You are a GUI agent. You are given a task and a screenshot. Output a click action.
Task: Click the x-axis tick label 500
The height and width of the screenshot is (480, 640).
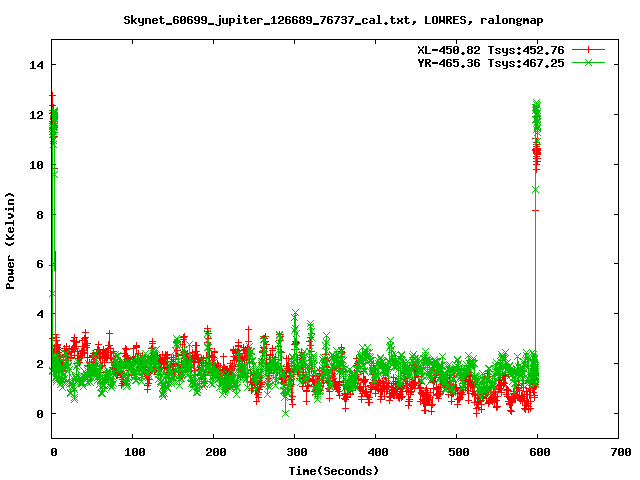click(458, 452)
